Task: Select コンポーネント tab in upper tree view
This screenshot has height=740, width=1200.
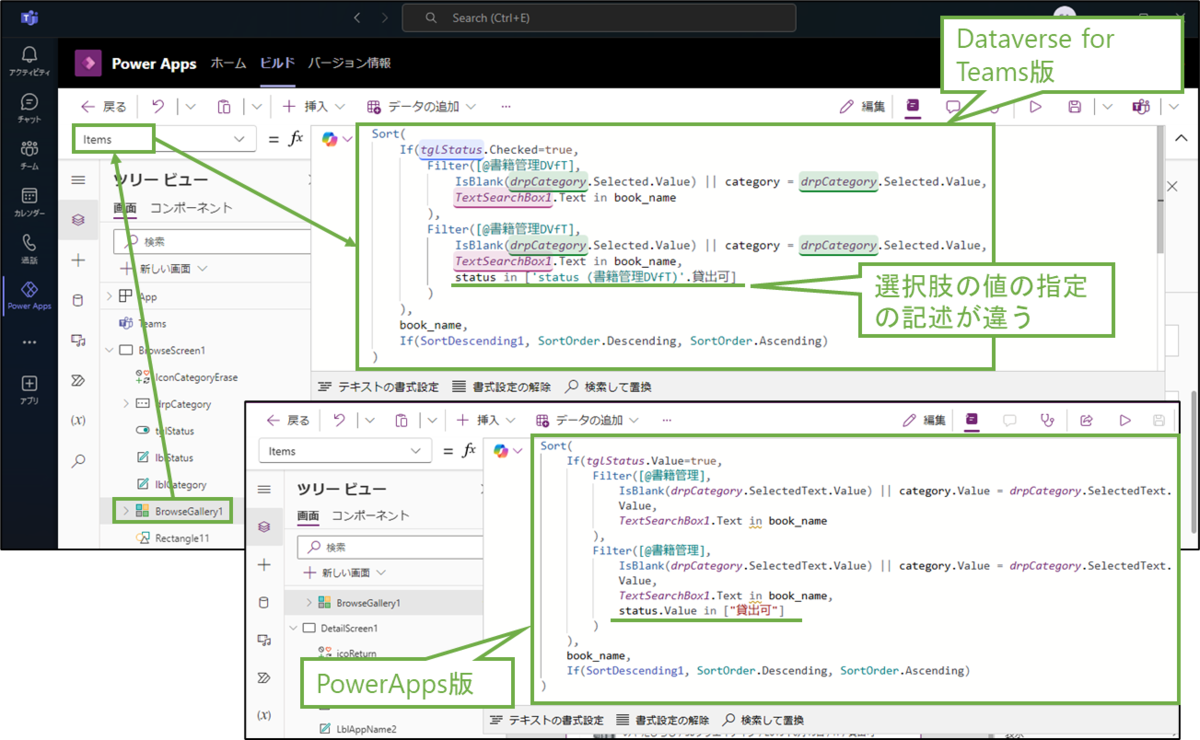Action: pyautogui.click(x=191, y=208)
